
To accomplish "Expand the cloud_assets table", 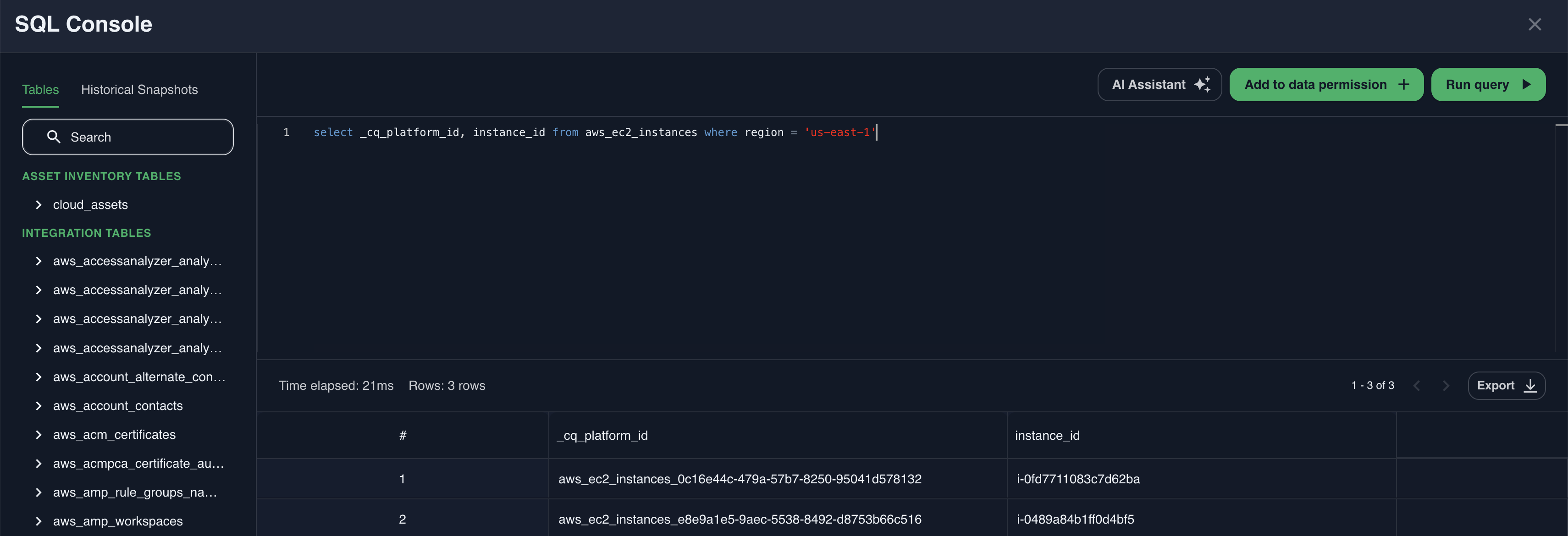I will click(39, 205).
